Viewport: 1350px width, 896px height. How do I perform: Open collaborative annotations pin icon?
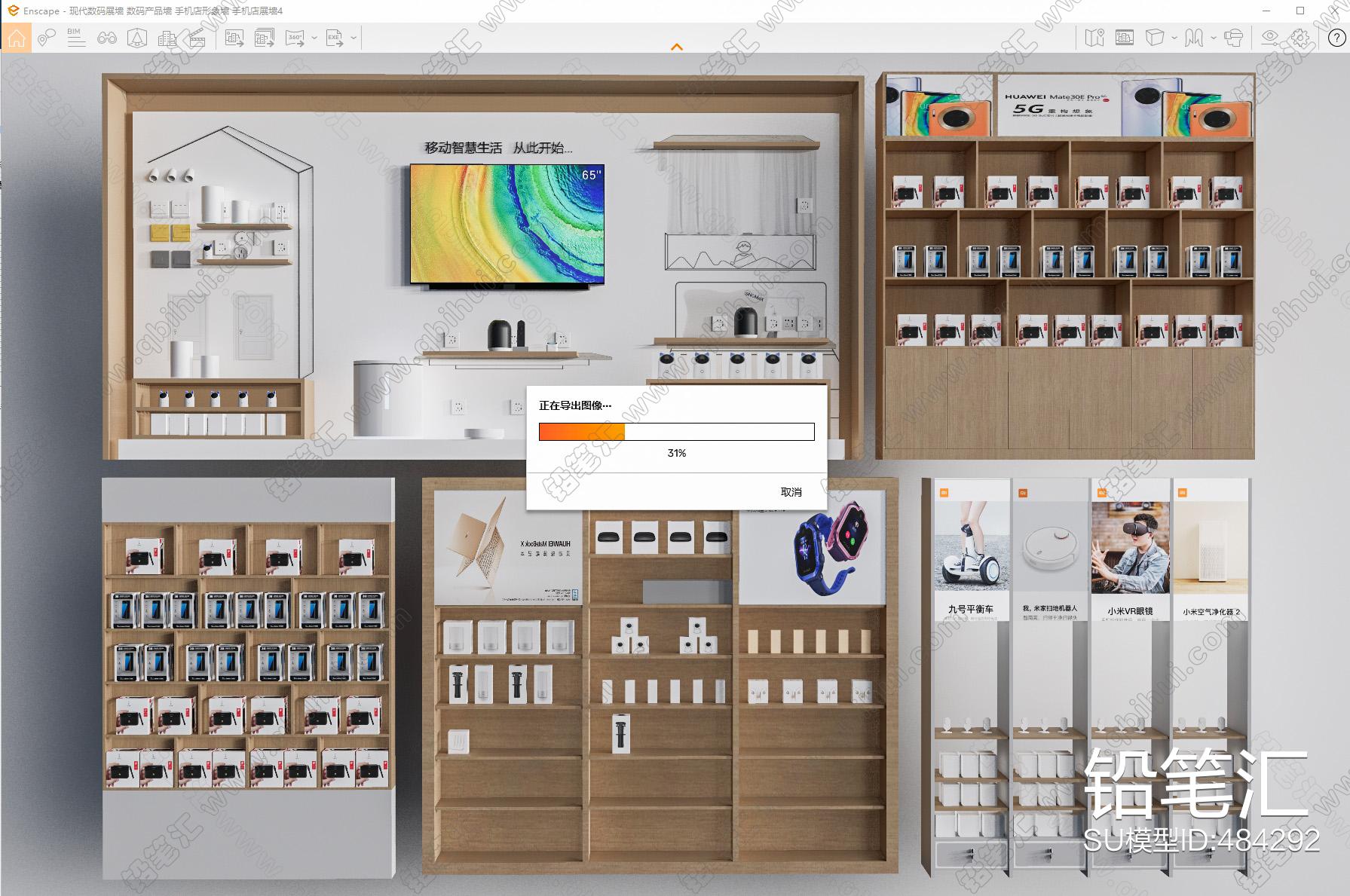click(47, 38)
